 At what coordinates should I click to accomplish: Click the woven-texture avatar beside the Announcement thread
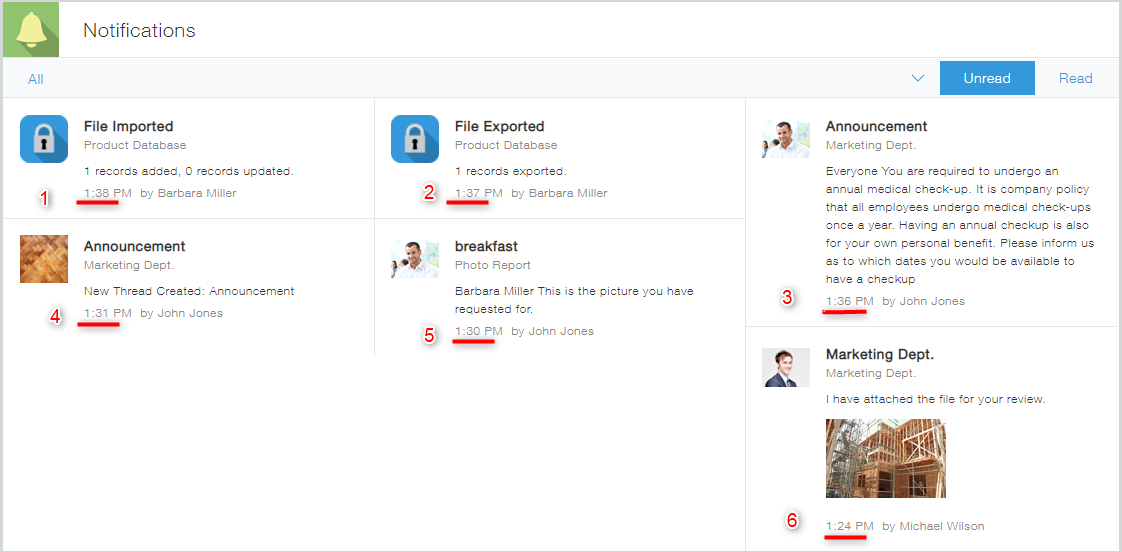[x=44, y=259]
